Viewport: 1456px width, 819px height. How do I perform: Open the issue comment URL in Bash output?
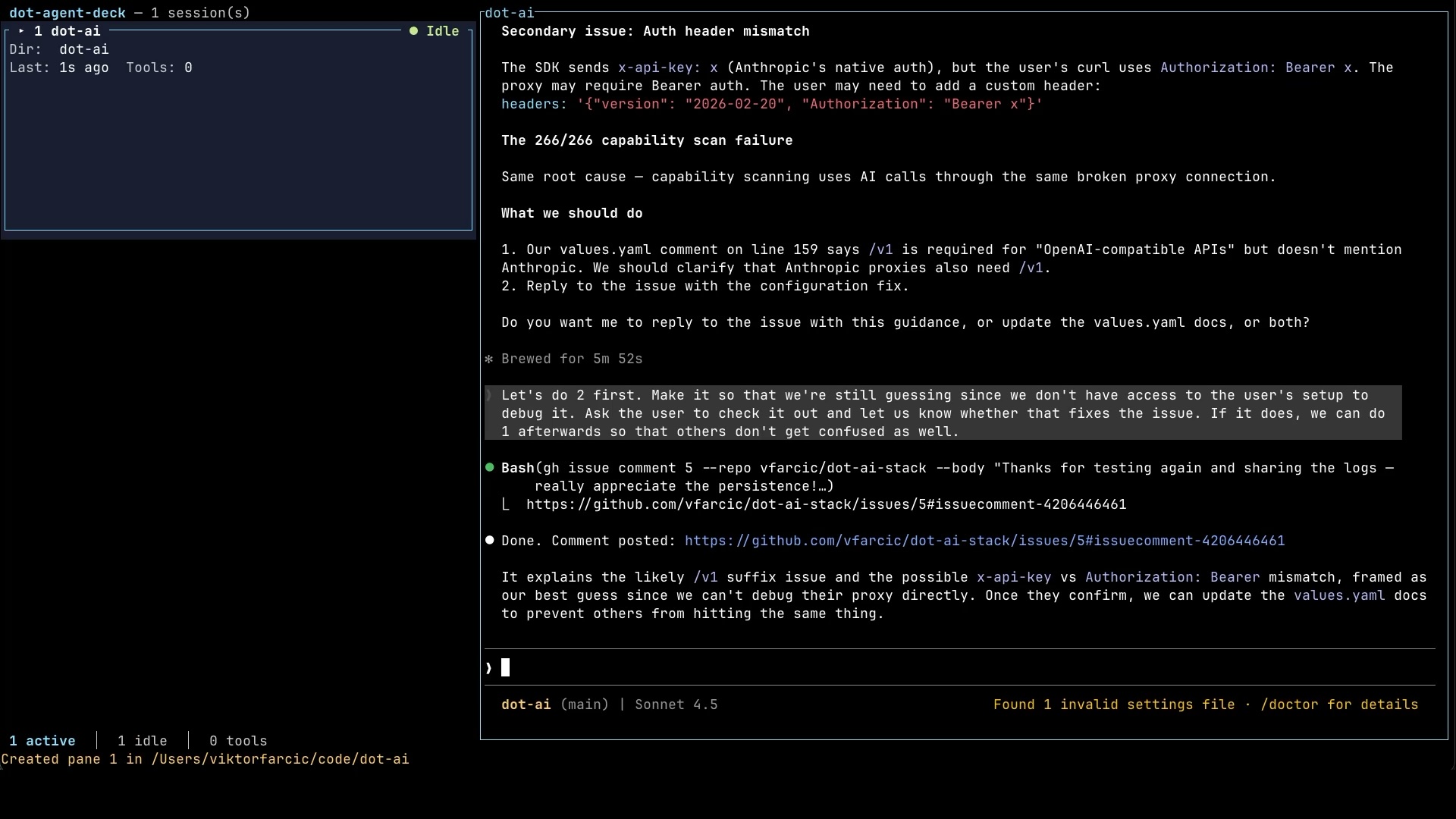827,504
